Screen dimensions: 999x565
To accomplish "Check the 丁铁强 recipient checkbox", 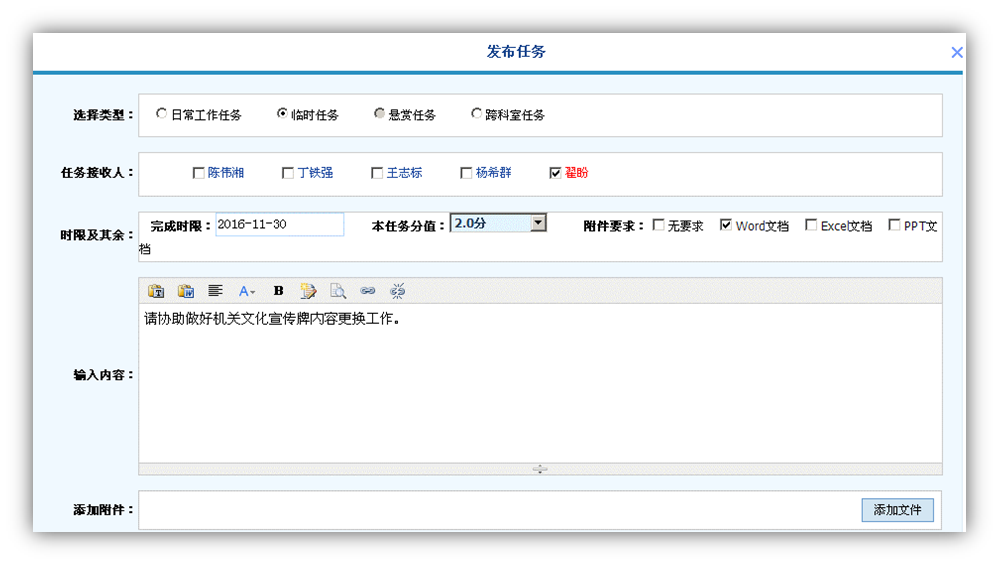I will pyautogui.click(x=287, y=173).
